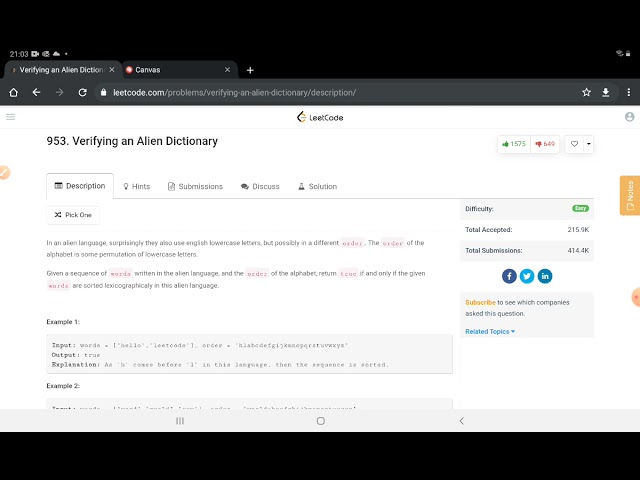Click the Example 1 code block

point(249,354)
